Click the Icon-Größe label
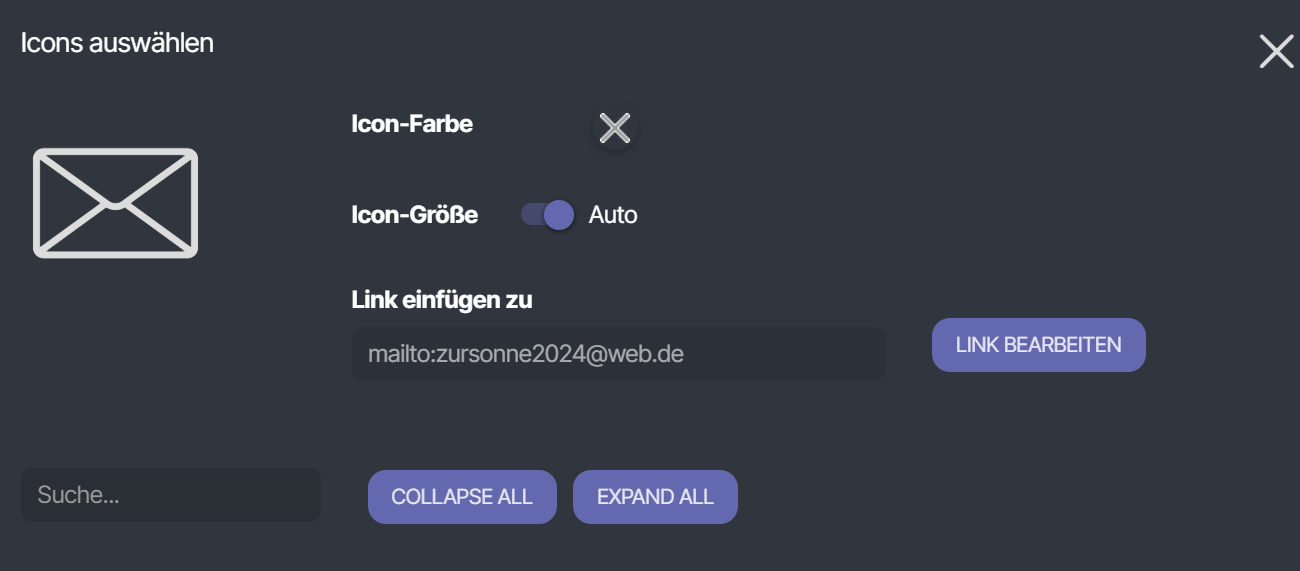1300x571 pixels. 414,215
